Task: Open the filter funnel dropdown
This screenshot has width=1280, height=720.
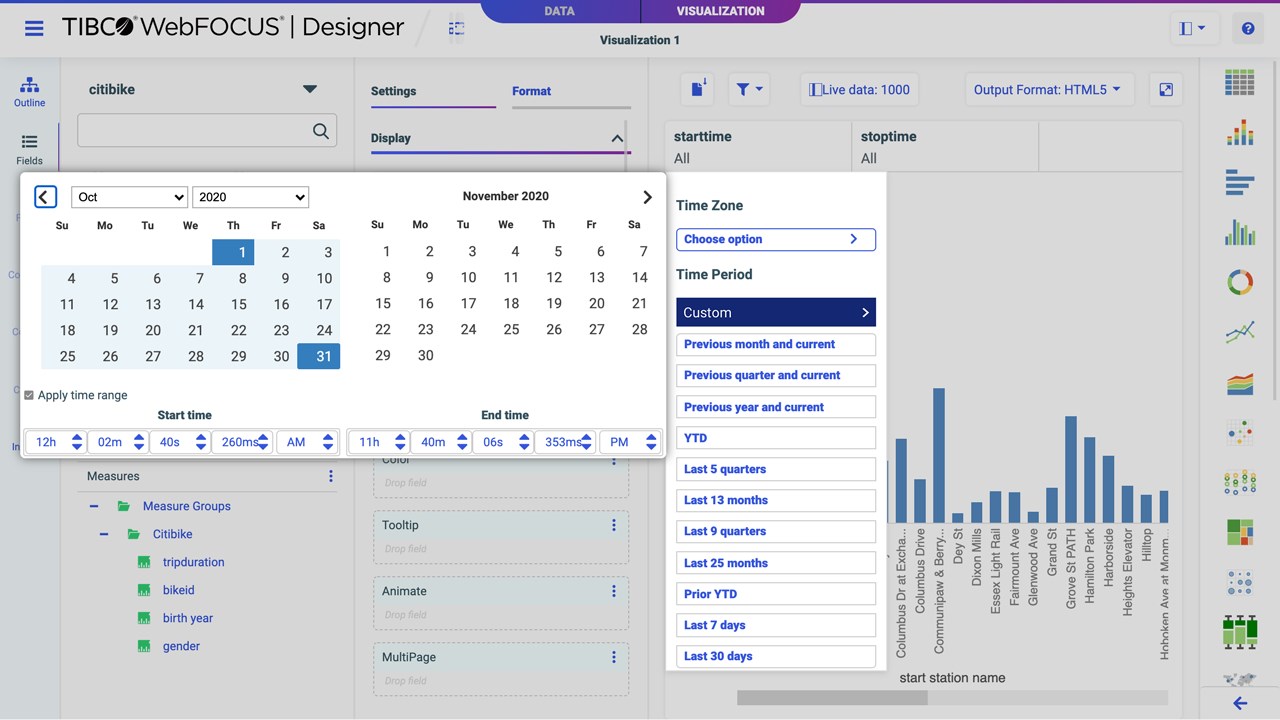Action: (749, 89)
